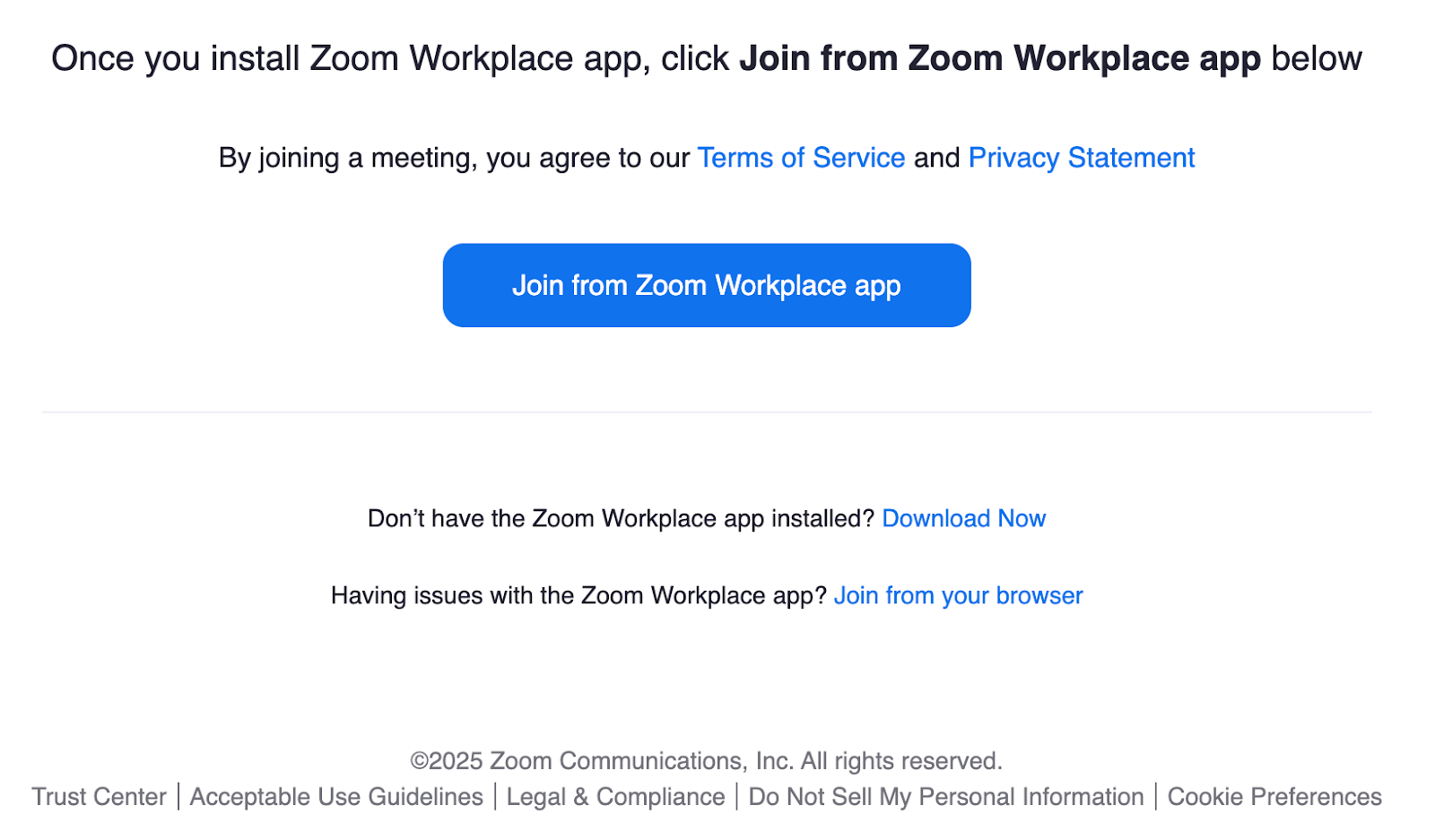Click the word "below" ending the heading

(x=1317, y=58)
